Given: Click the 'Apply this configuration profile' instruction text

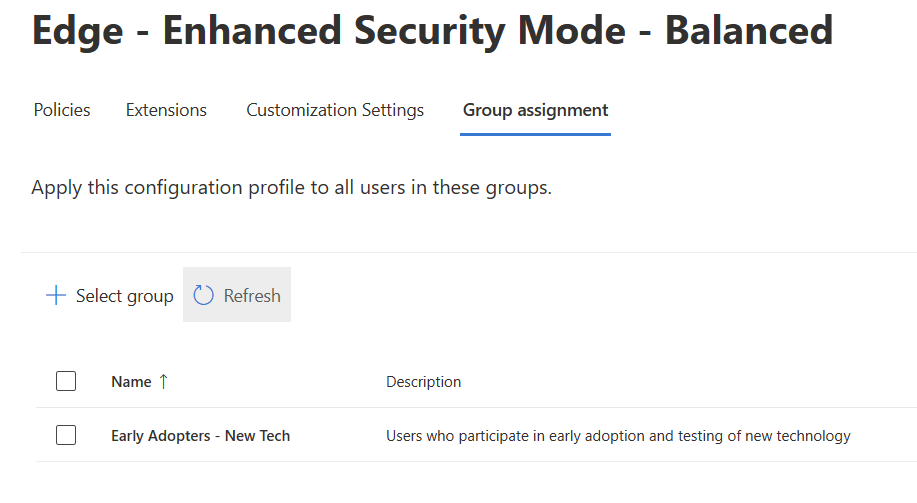Looking at the screenshot, I should (x=291, y=187).
